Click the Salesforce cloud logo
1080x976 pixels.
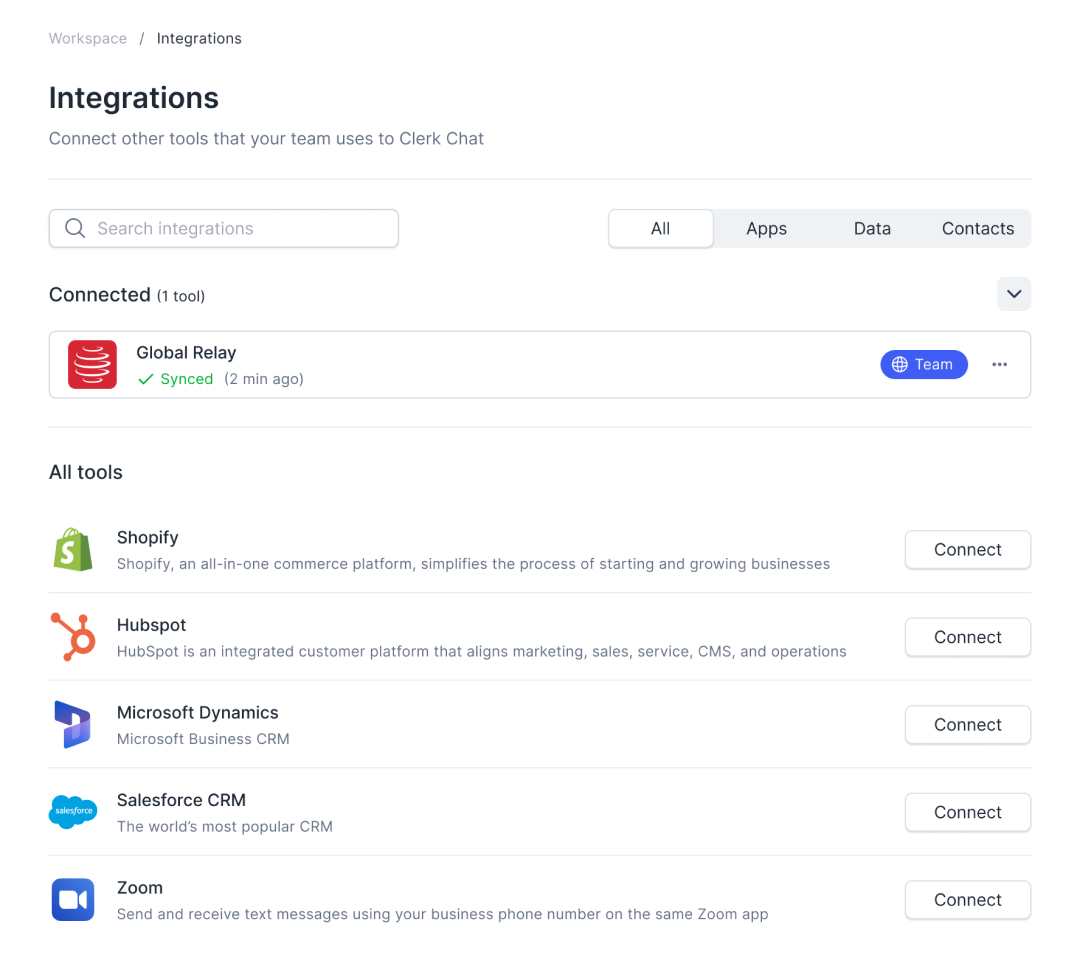(x=73, y=812)
